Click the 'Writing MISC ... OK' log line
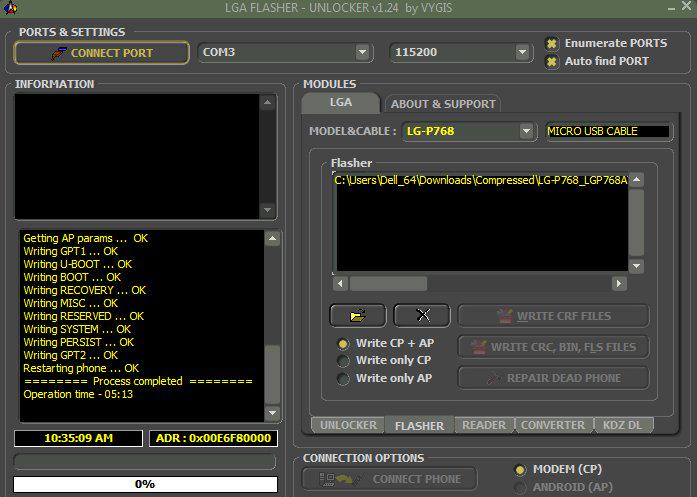This screenshot has height=497, width=697. 71,303
